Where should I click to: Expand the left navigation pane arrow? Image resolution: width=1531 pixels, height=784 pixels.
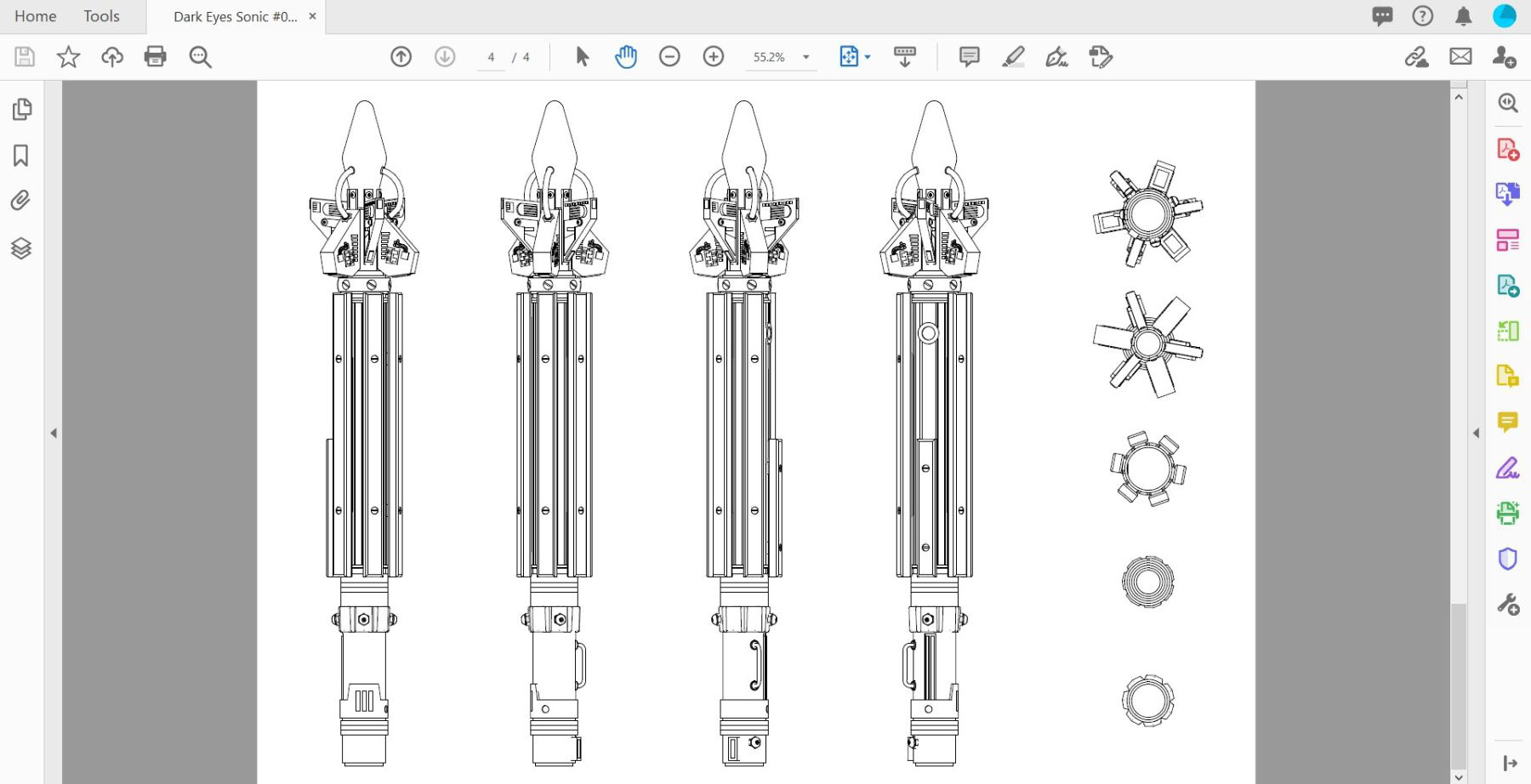(54, 433)
